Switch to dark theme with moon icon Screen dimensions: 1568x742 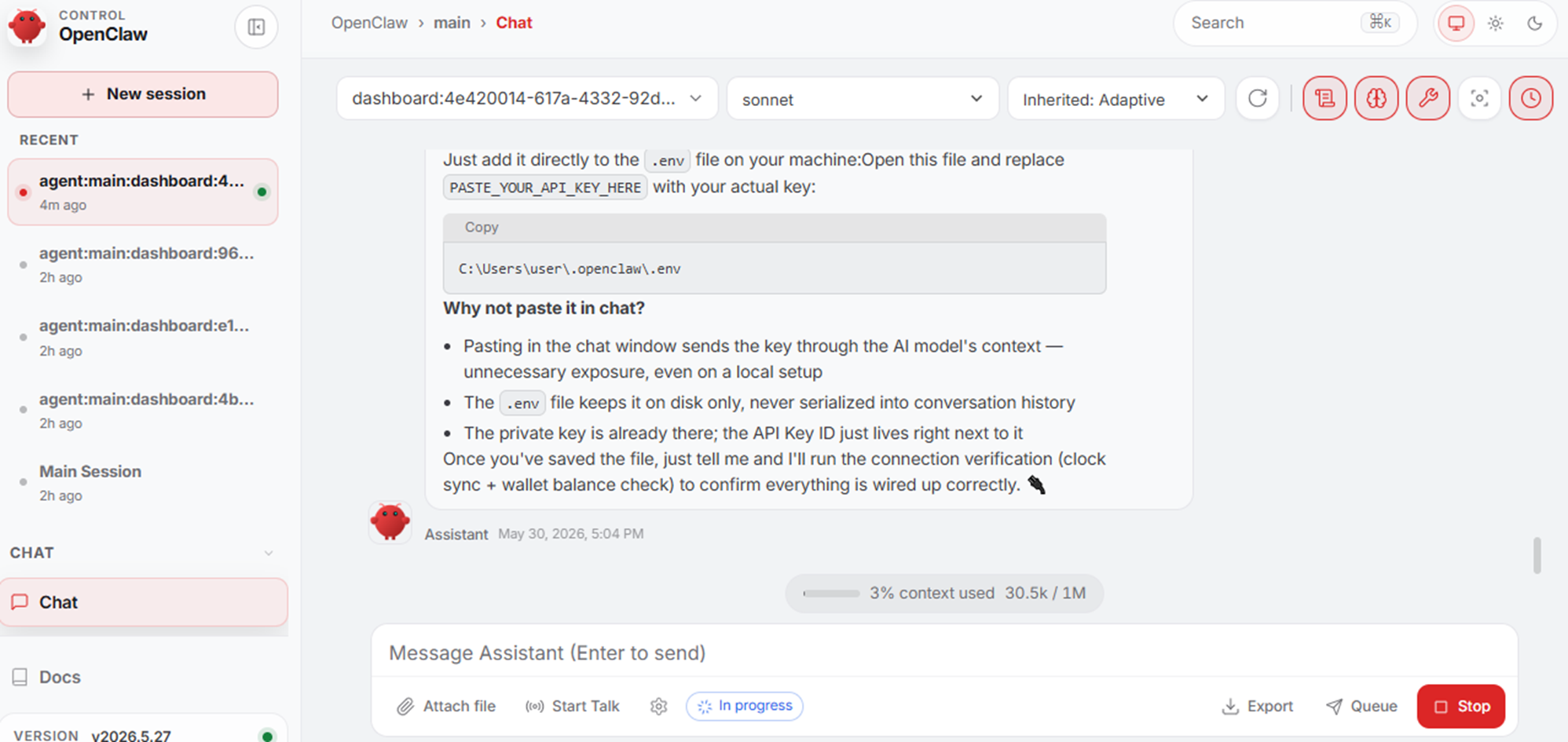pyautogui.click(x=1534, y=24)
